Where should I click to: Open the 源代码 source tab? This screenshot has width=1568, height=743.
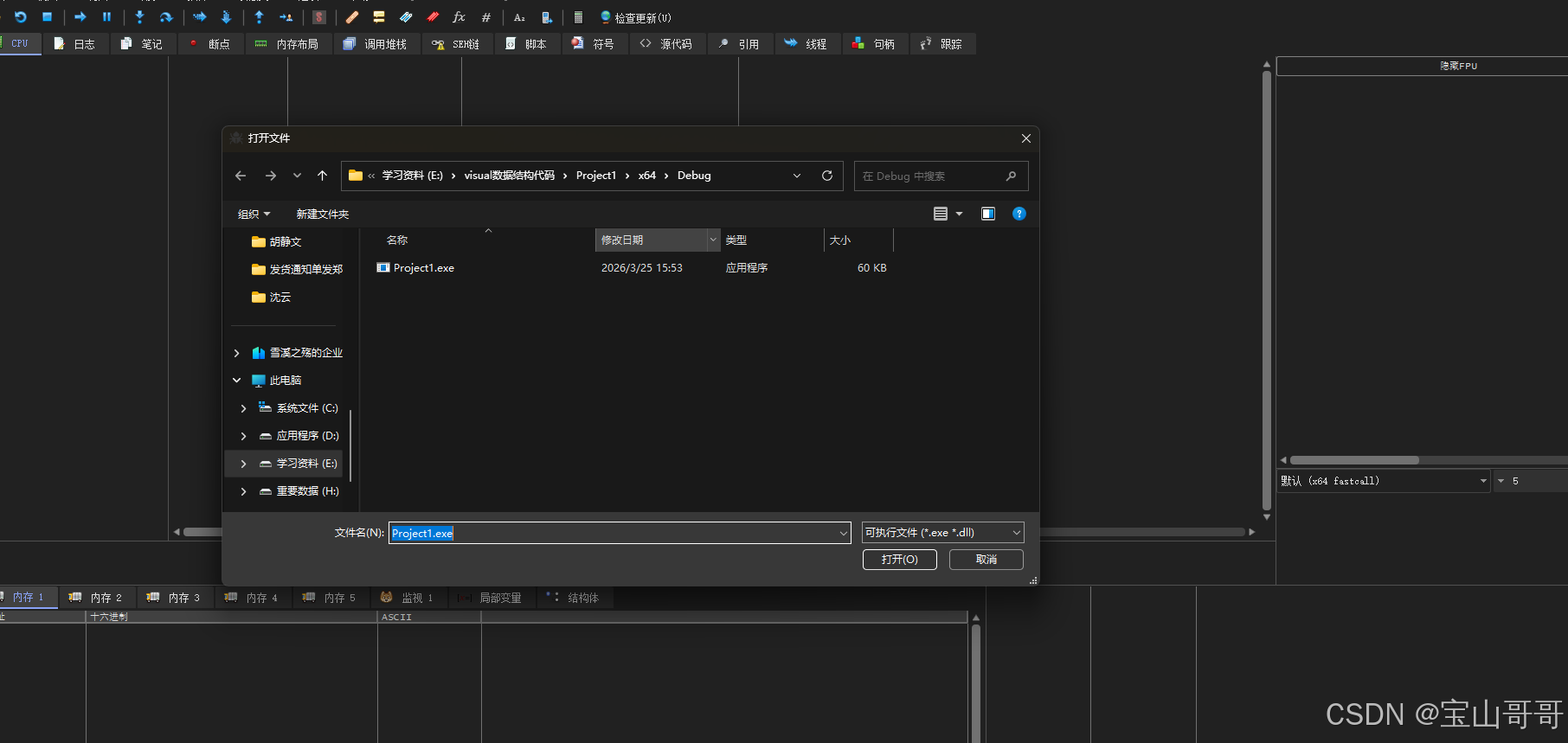[667, 43]
